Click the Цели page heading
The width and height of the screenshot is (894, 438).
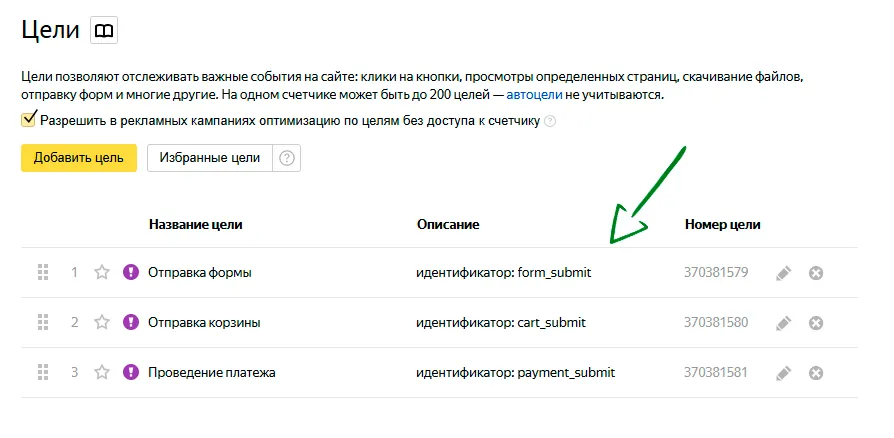50,30
